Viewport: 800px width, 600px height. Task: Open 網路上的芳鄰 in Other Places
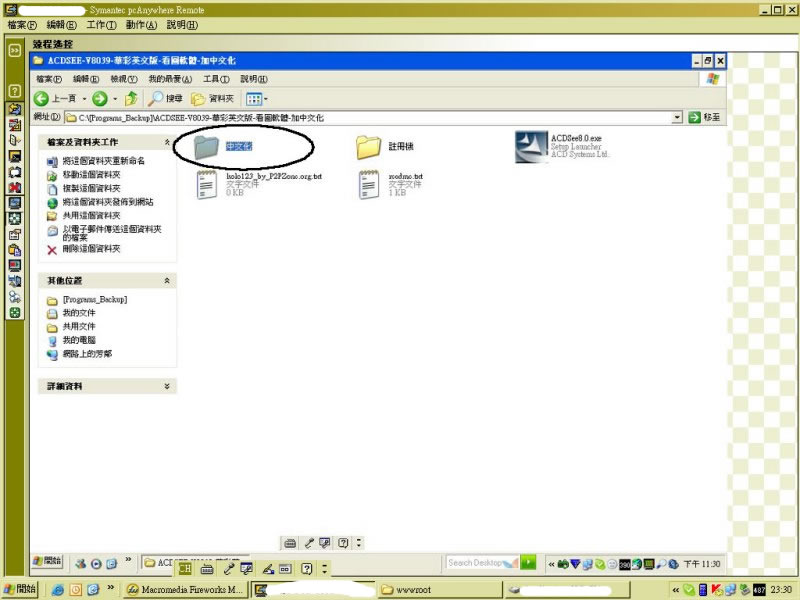(x=87, y=354)
